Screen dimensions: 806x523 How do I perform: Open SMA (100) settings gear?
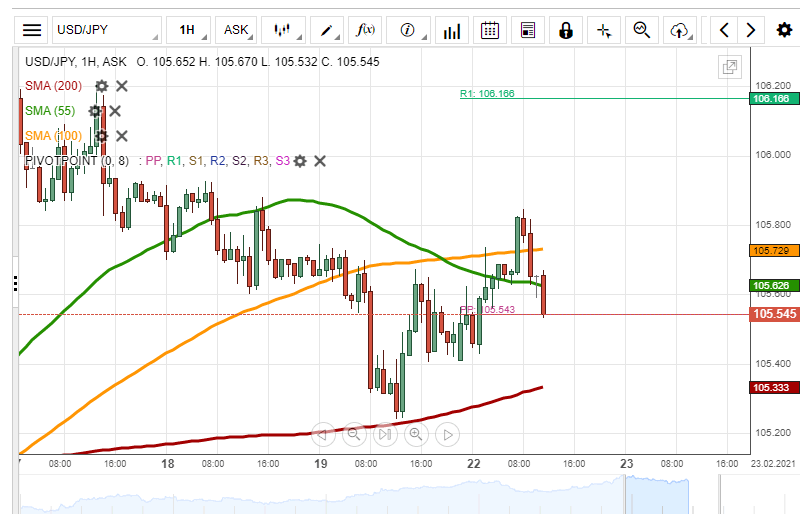(102, 136)
